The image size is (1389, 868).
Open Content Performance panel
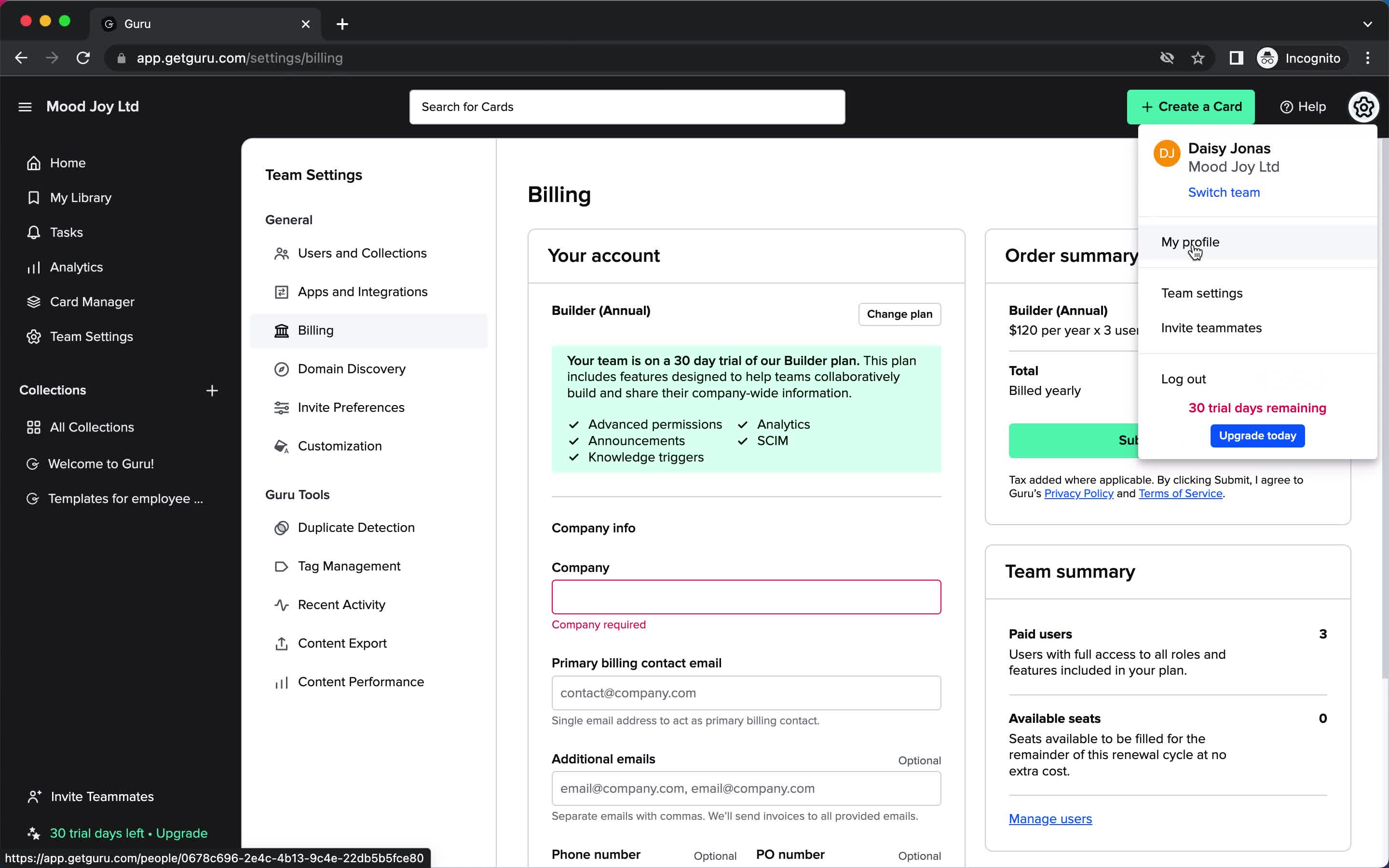tap(361, 682)
